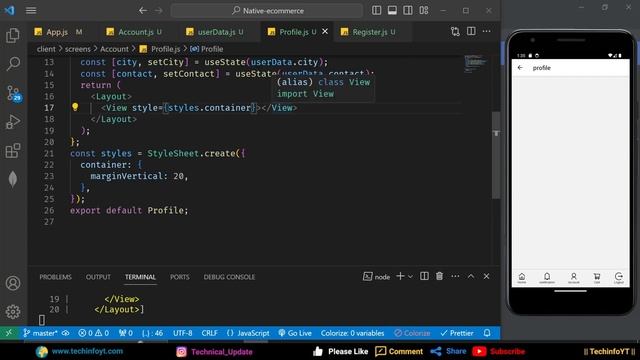Kill terminal with trash icon
The height and width of the screenshot is (360, 640).
pos(440,276)
